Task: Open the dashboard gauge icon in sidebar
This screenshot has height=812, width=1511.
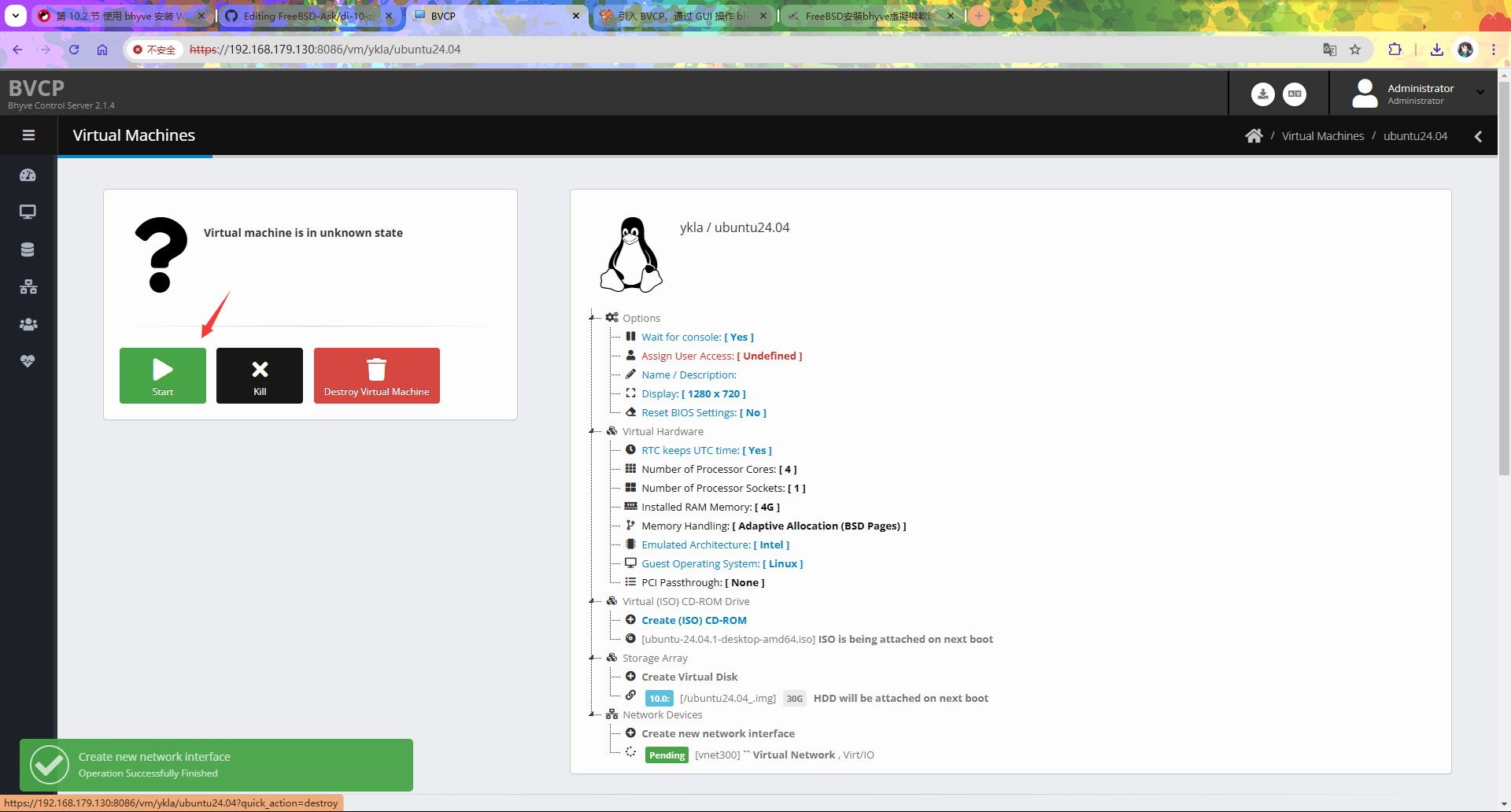Action: coord(28,175)
